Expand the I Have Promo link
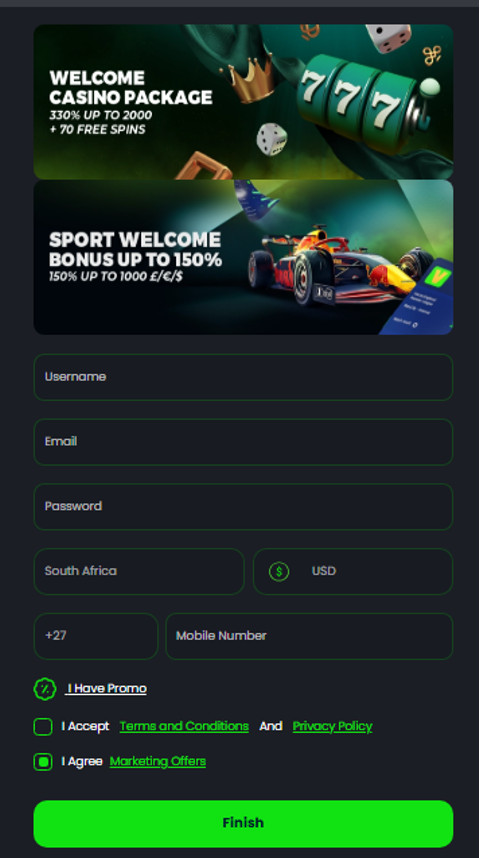The image size is (480, 858). tap(106, 688)
